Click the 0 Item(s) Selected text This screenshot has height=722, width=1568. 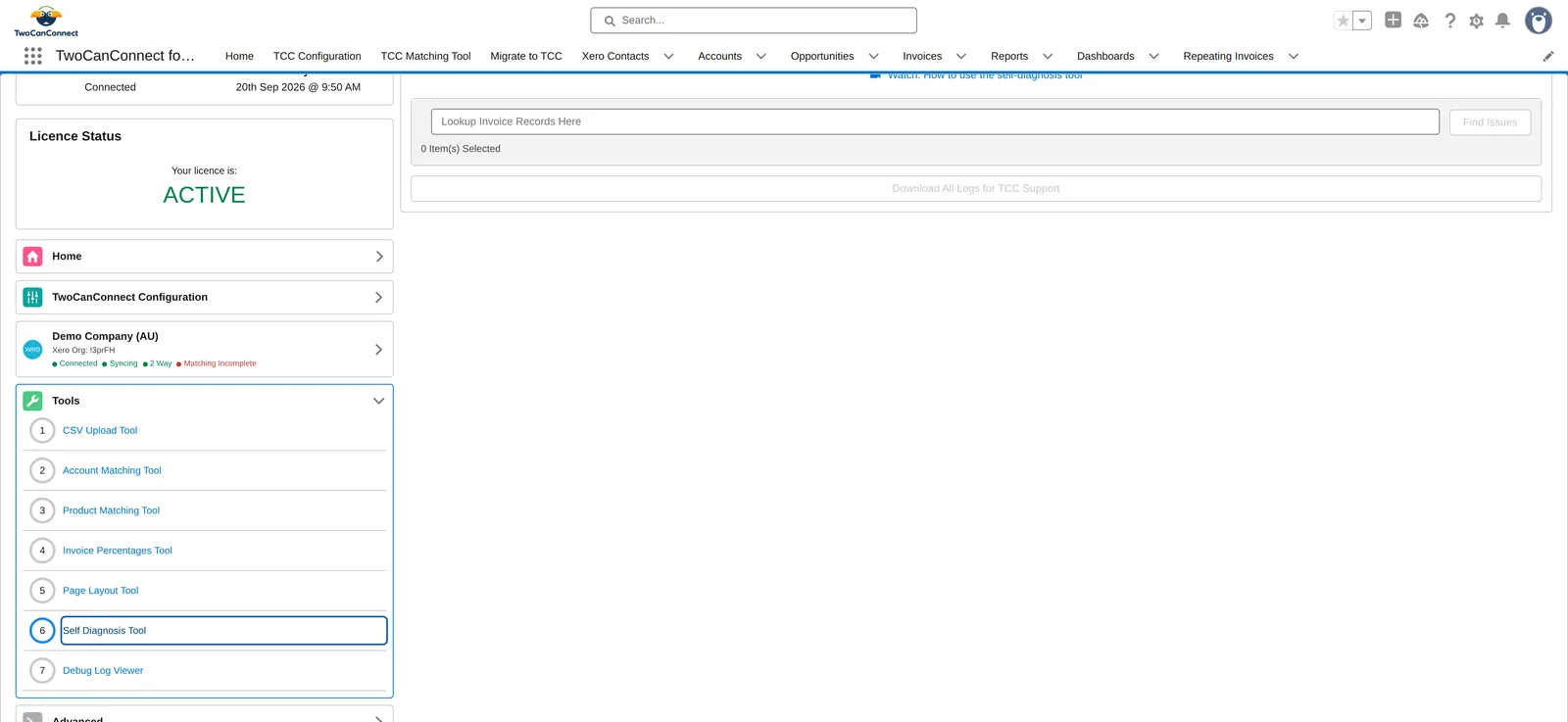coord(461,149)
